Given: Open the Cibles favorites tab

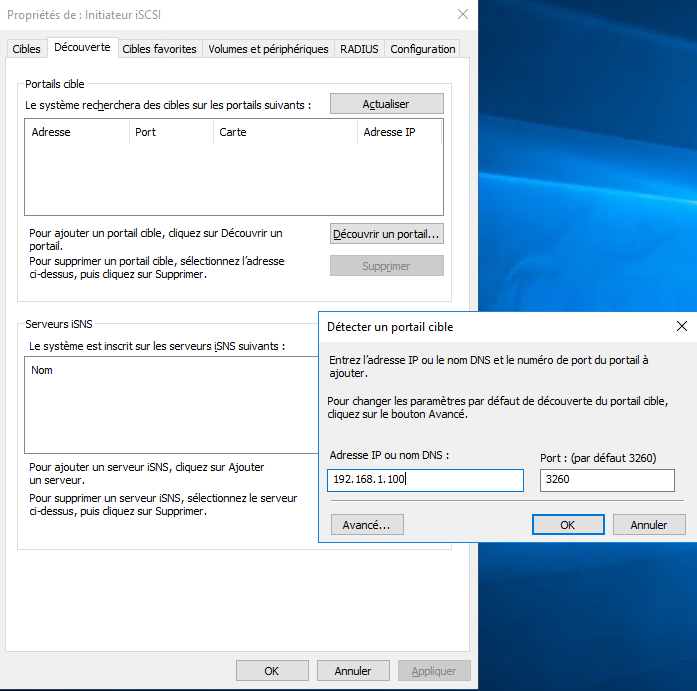Looking at the screenshot, I should (159, 49).
